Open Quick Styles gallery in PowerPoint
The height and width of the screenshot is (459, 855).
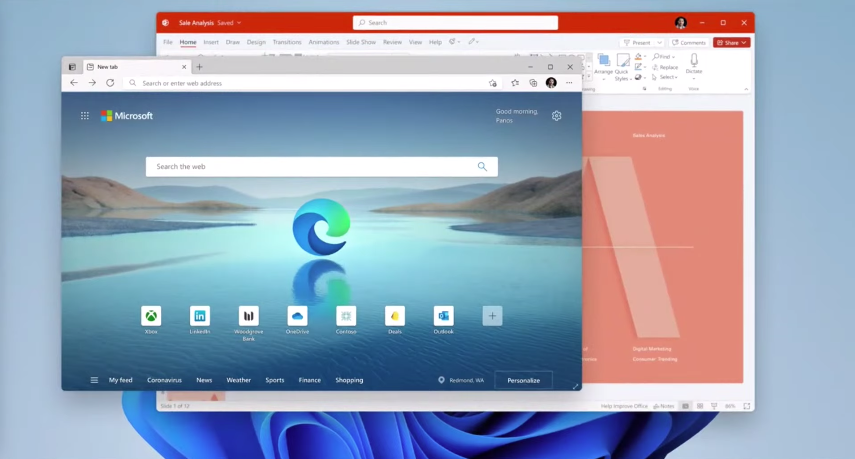tap(622, 68)
